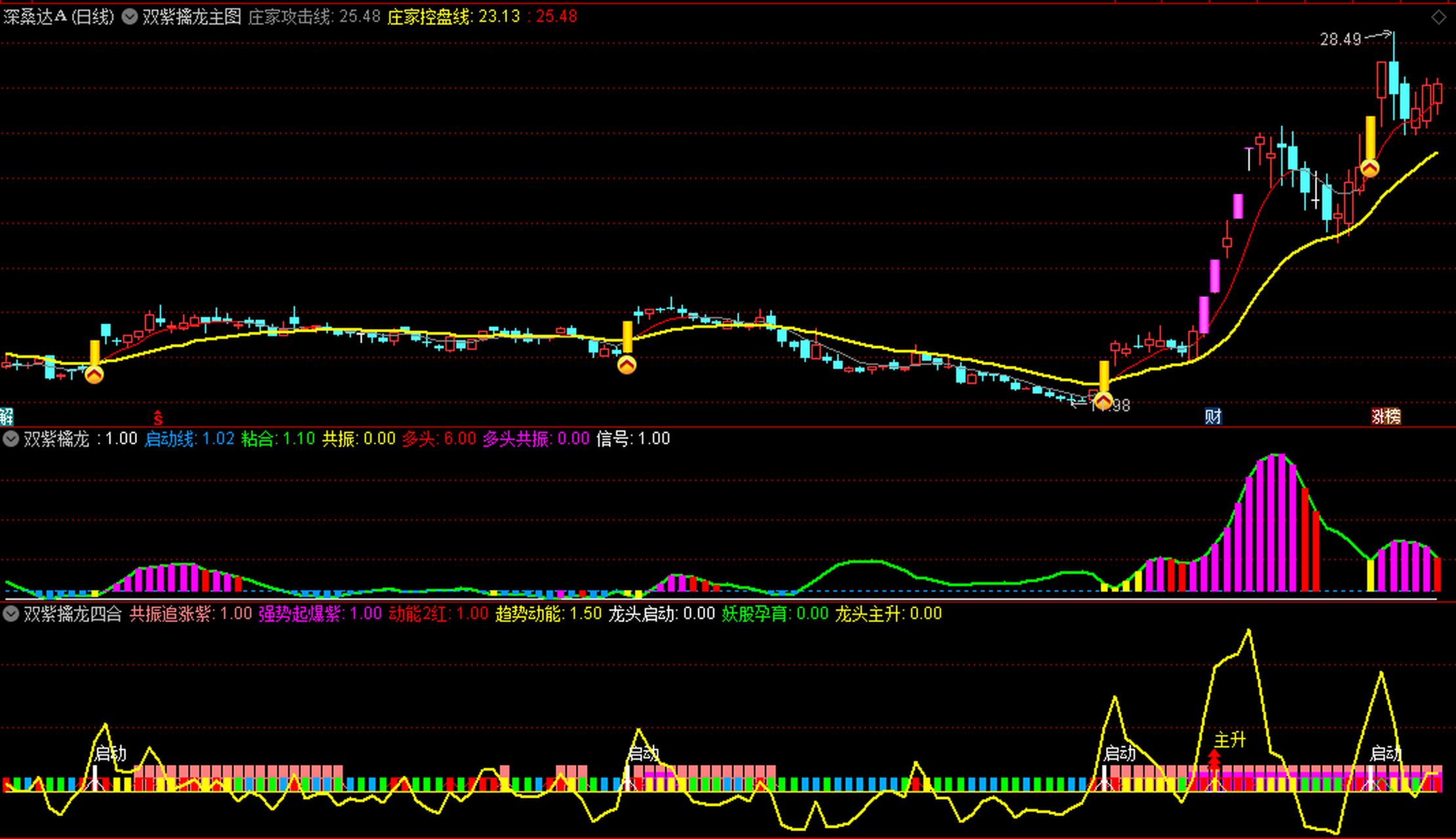Click the 28.49 high price label

point(1340,39)
